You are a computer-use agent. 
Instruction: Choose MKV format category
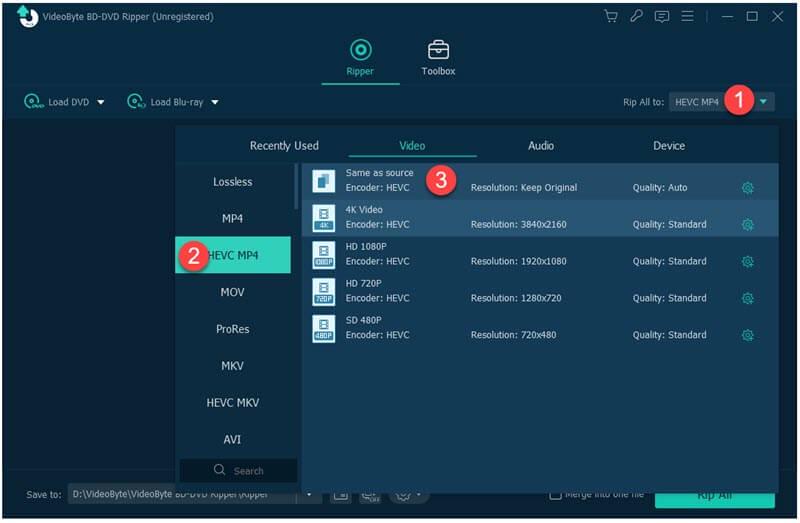coord(233,366)
